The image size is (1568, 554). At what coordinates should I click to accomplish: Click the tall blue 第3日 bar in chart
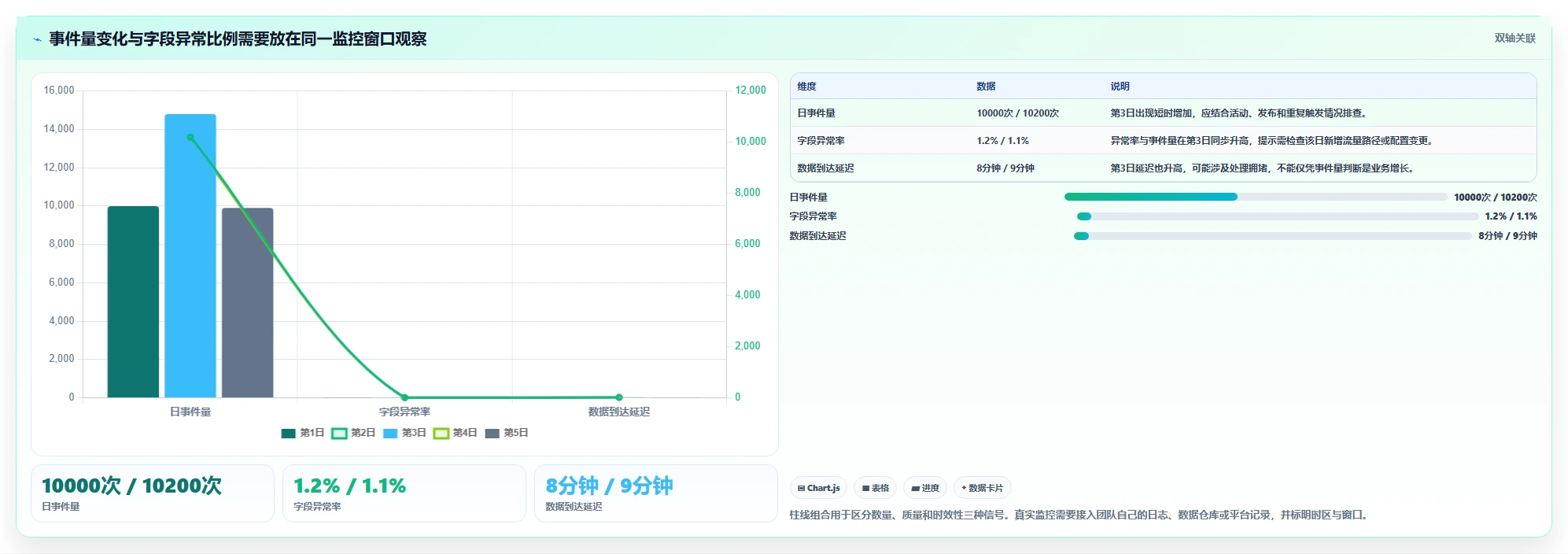pos(190,256)
